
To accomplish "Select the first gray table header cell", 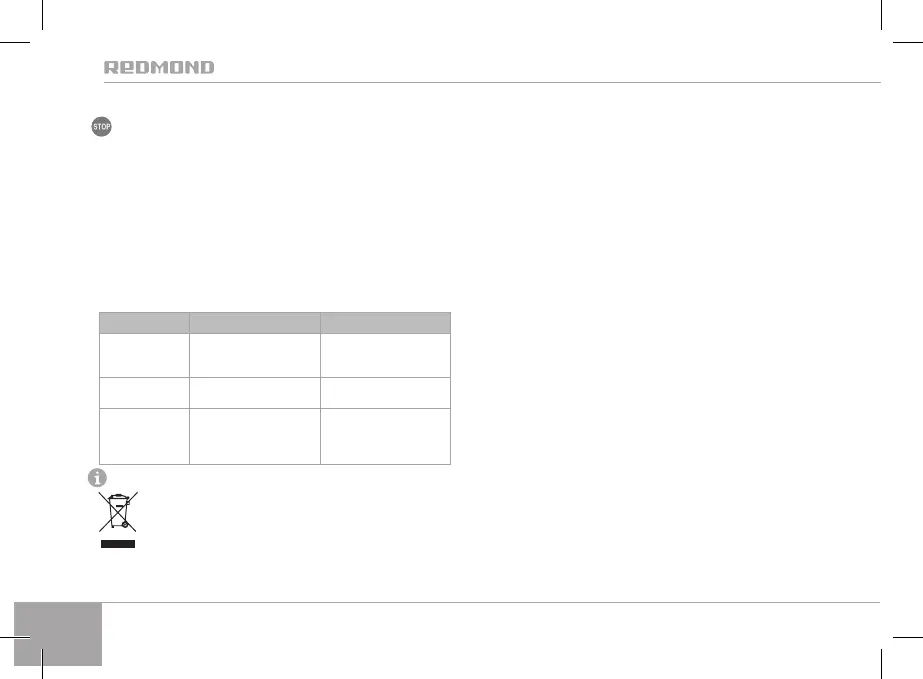I will (144, 322).
